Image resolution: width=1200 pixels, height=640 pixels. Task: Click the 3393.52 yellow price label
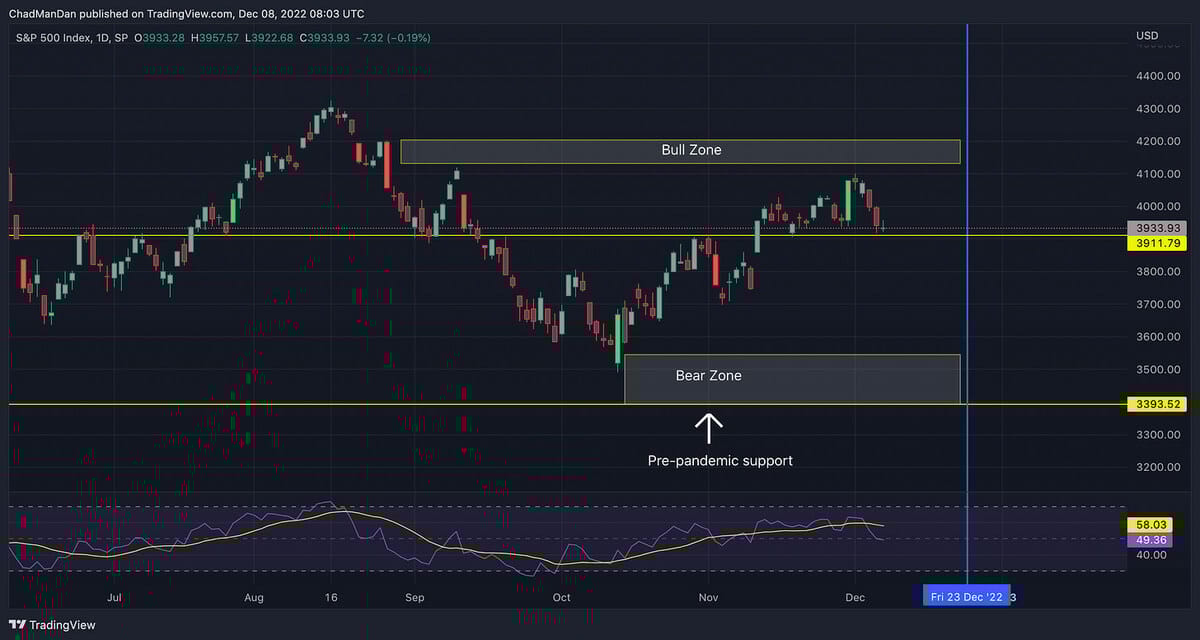[1151, 405]
